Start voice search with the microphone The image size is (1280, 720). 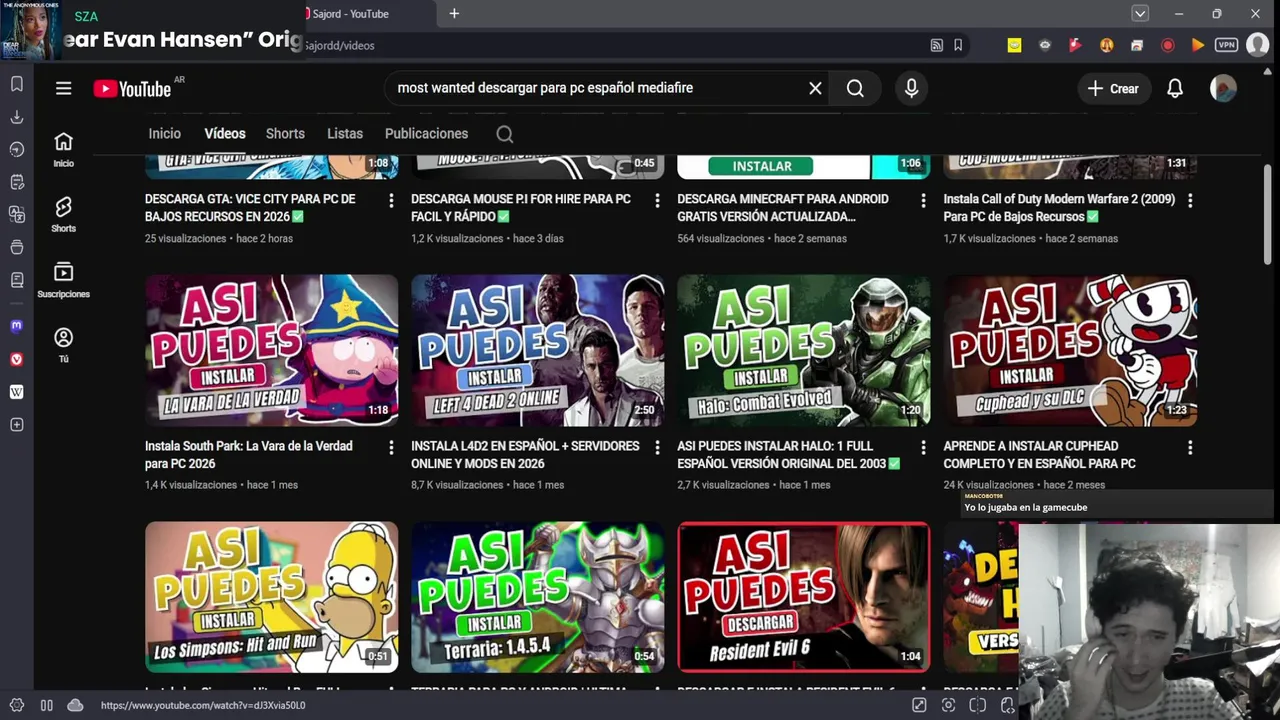[x=911, y=88]
